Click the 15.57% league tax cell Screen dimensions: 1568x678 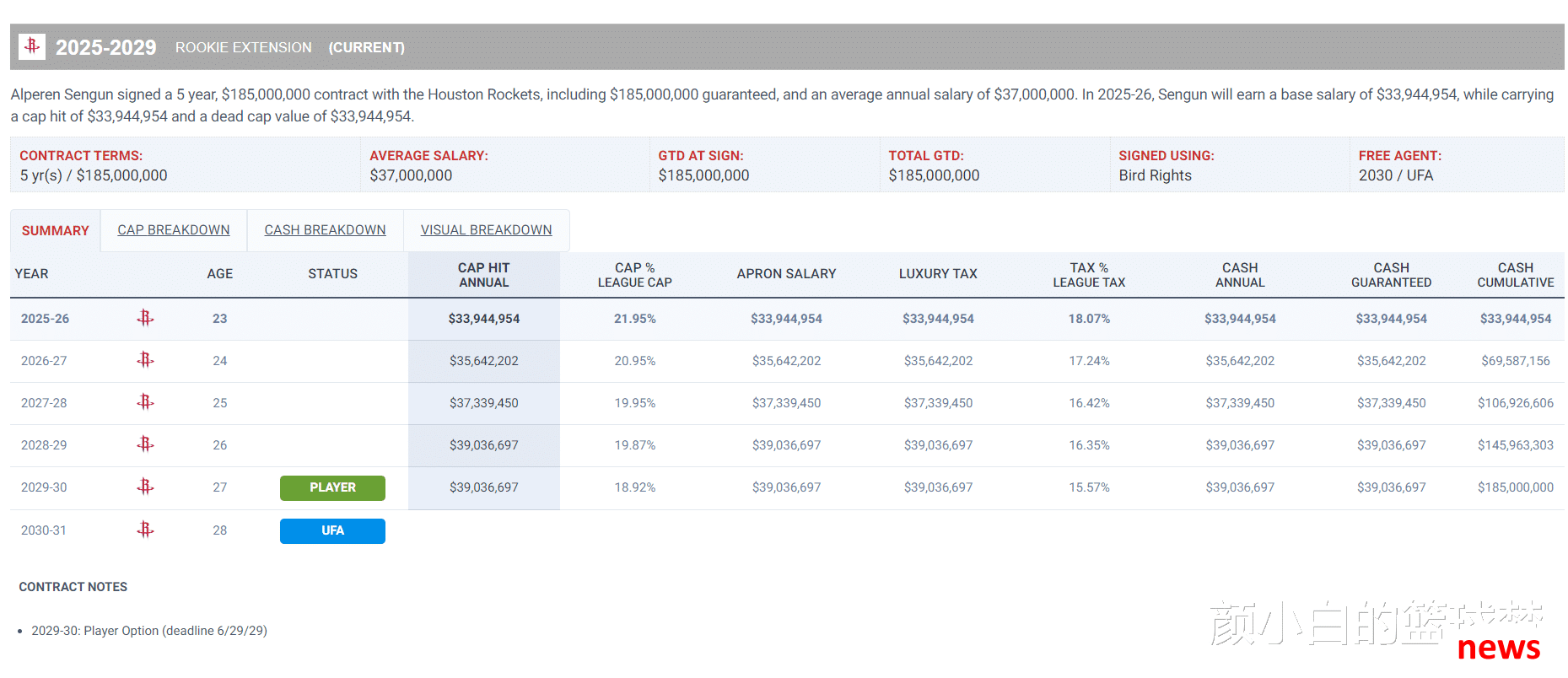tap(1089, 487)
